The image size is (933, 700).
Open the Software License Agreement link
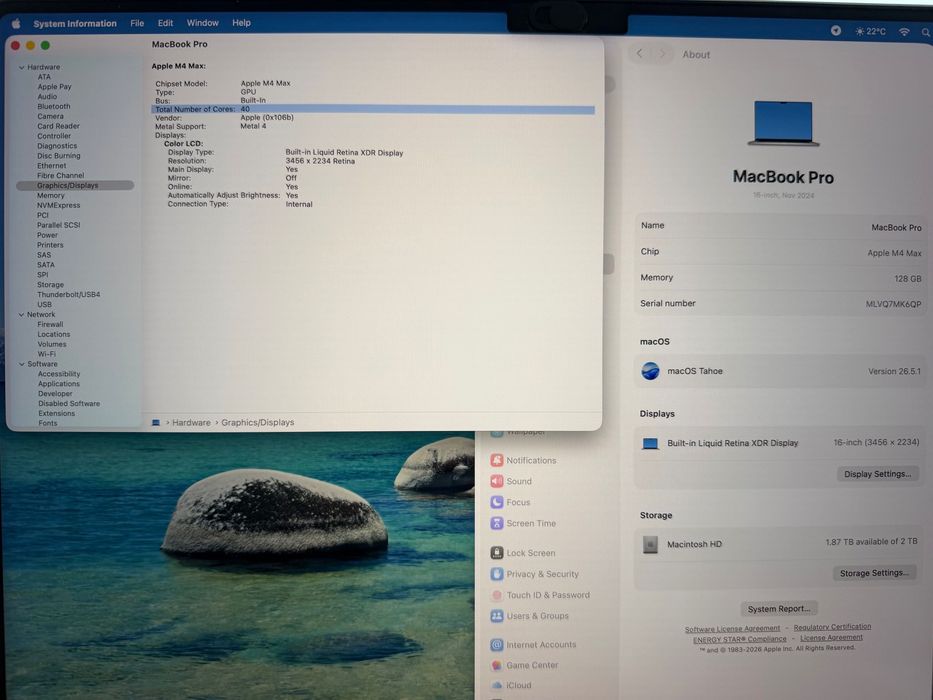click(x=732, y=629)
